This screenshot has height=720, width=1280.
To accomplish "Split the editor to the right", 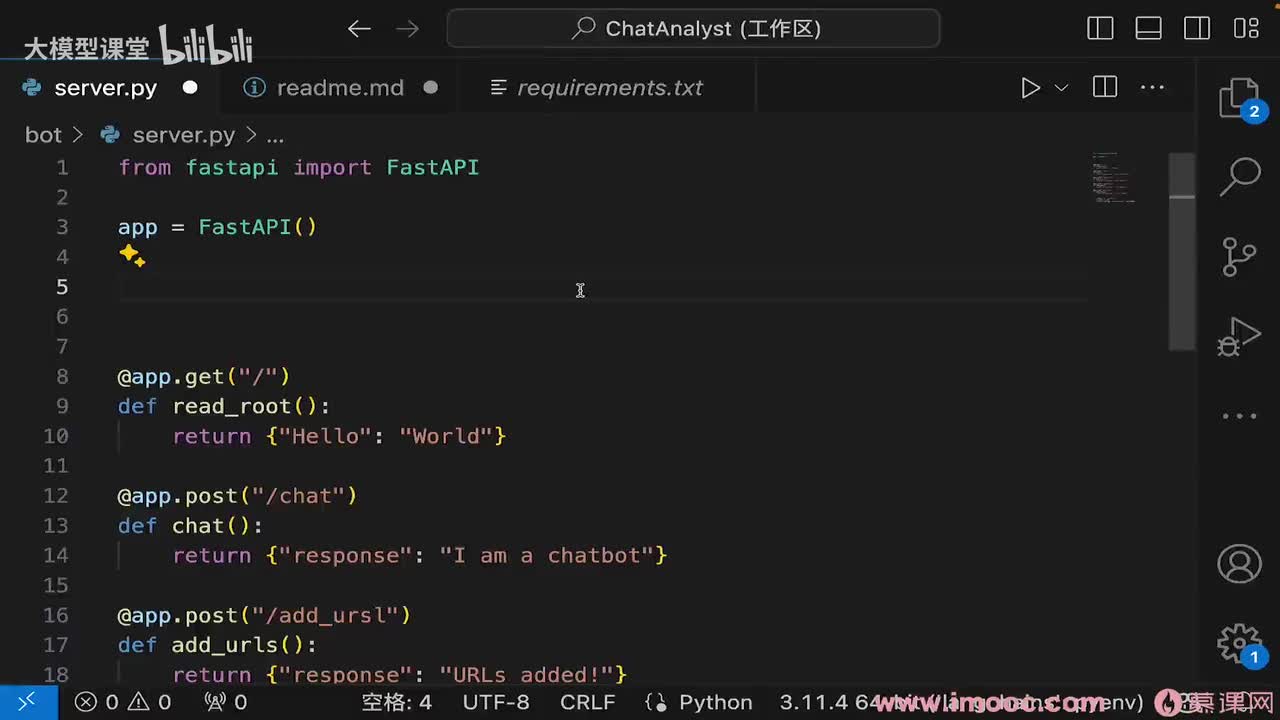I will coord(1105,88).
